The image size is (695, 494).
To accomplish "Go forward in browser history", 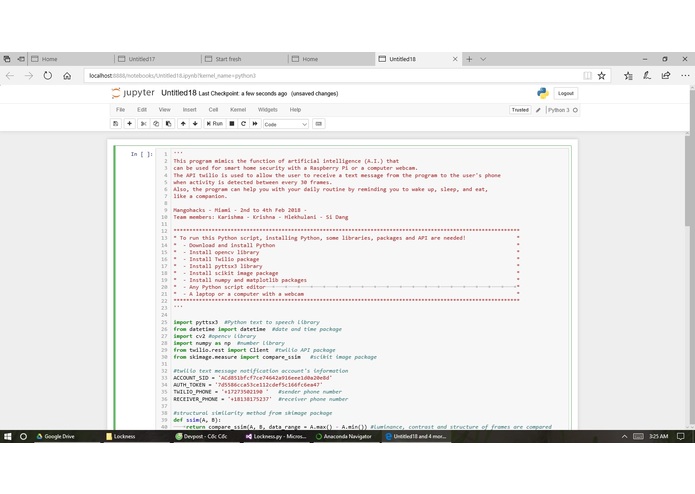I will (29, 76).
